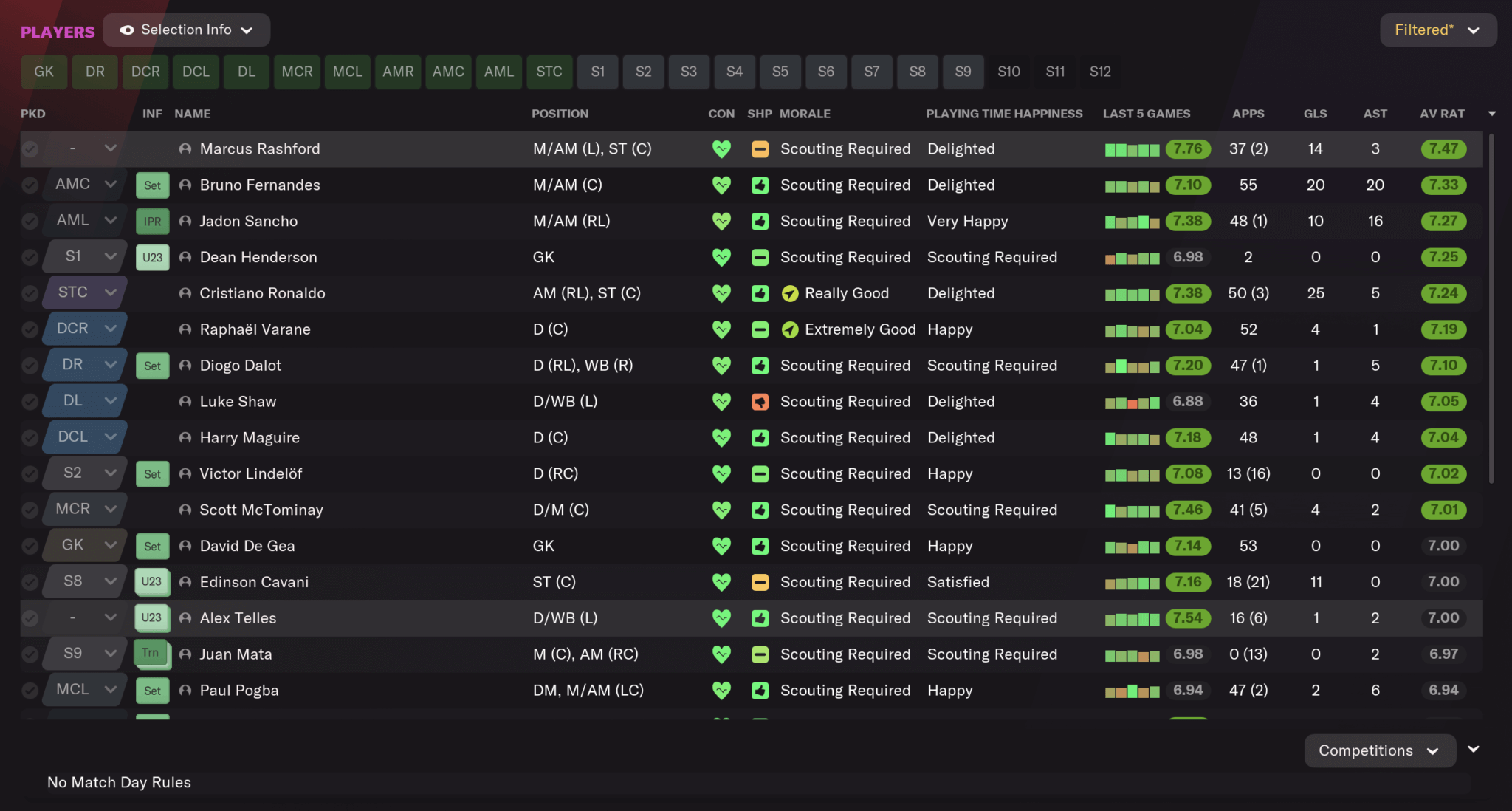Sort the table by APPS column
This screenshot has height=811, width=1512.
click(1248, 114)
